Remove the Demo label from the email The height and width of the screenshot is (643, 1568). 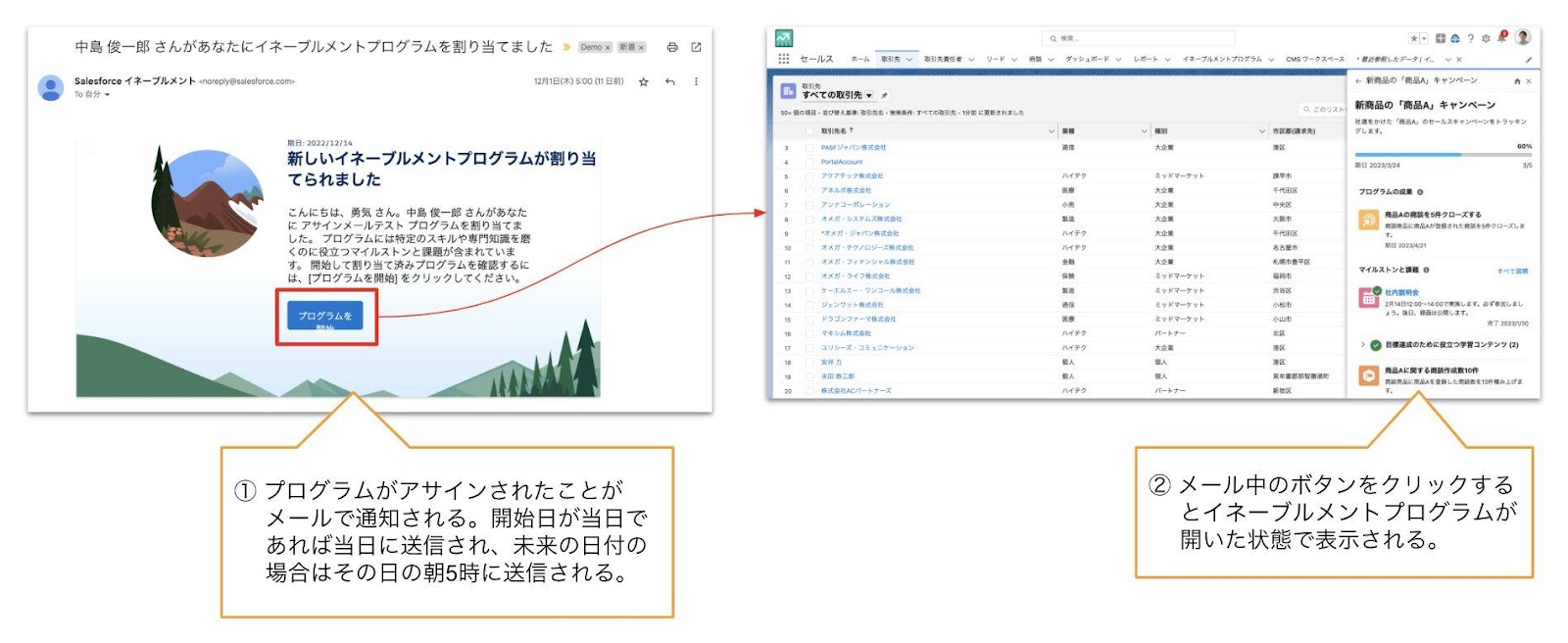coord(608,47)
